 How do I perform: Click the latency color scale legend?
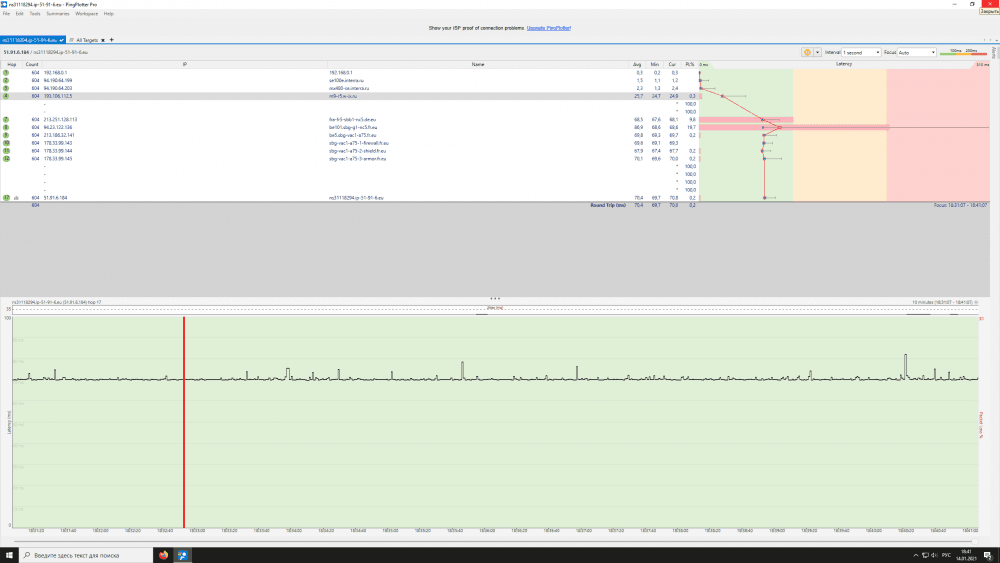[963, 52]
